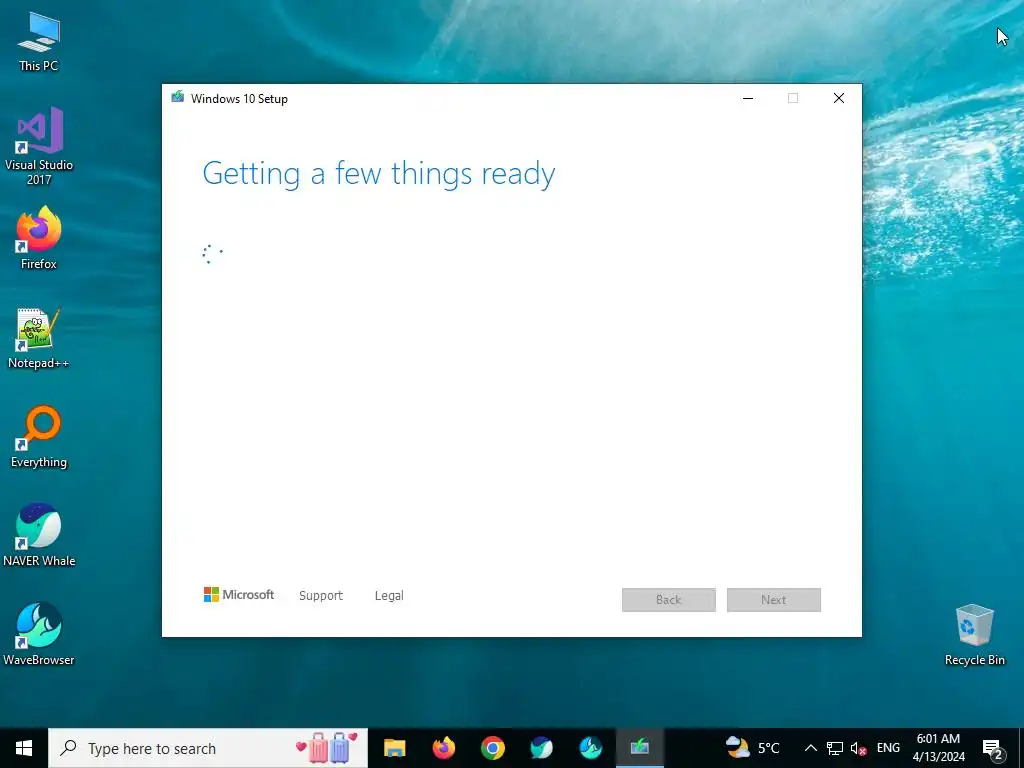The width and height of the screenshot is (1024, 768).
Task: Click the Next button in Setup
Action: (774, 600)
